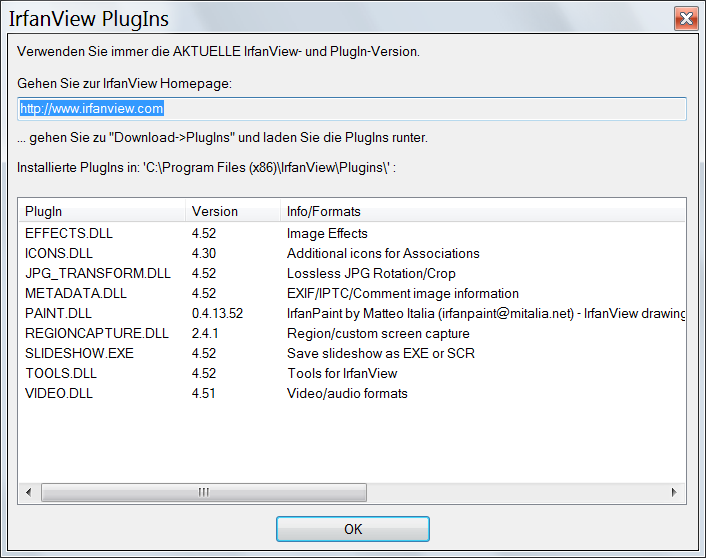This screenshot has height=558, width=706.
Task: Click the horizontal scrollbar left arrow
Action: point(29,492)
